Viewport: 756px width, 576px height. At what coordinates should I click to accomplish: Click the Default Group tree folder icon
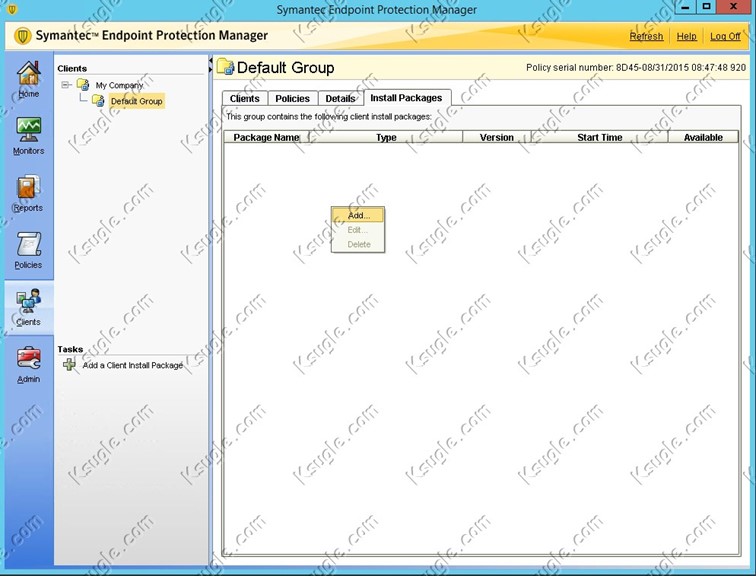tap(98, 100)
